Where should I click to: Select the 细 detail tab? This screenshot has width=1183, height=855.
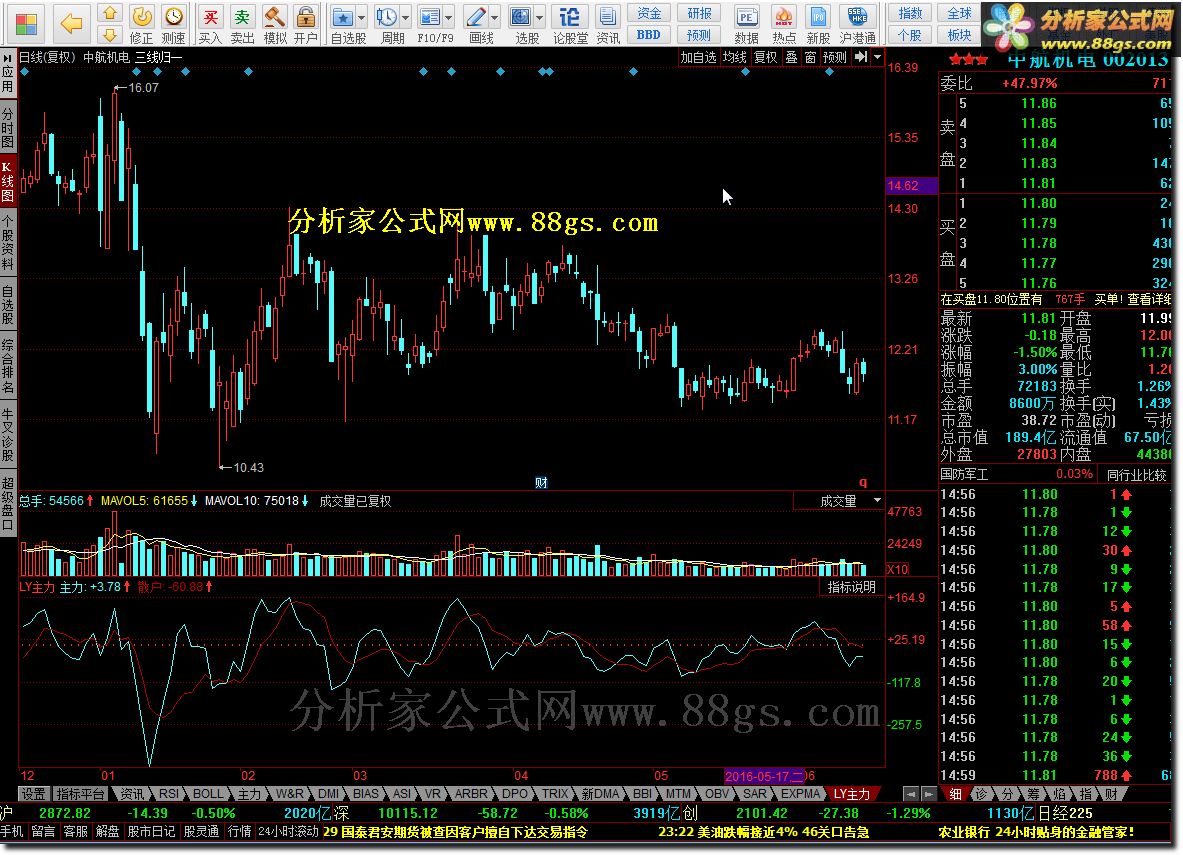pos(956,794)
